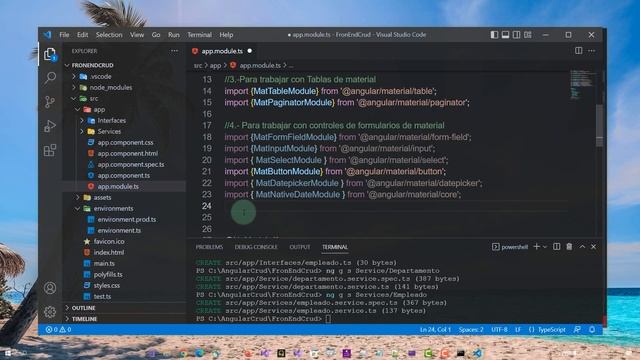
Task: Open the Manage gear icon
Action: [50, 312]
